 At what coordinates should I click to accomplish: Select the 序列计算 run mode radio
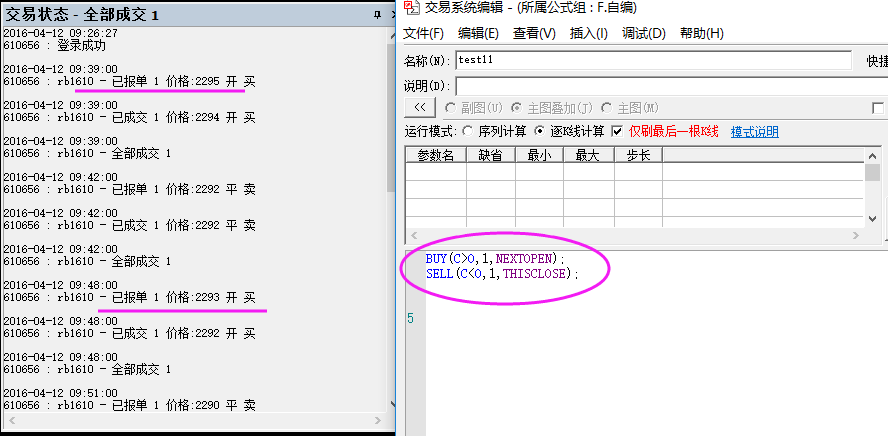point(467,132)
